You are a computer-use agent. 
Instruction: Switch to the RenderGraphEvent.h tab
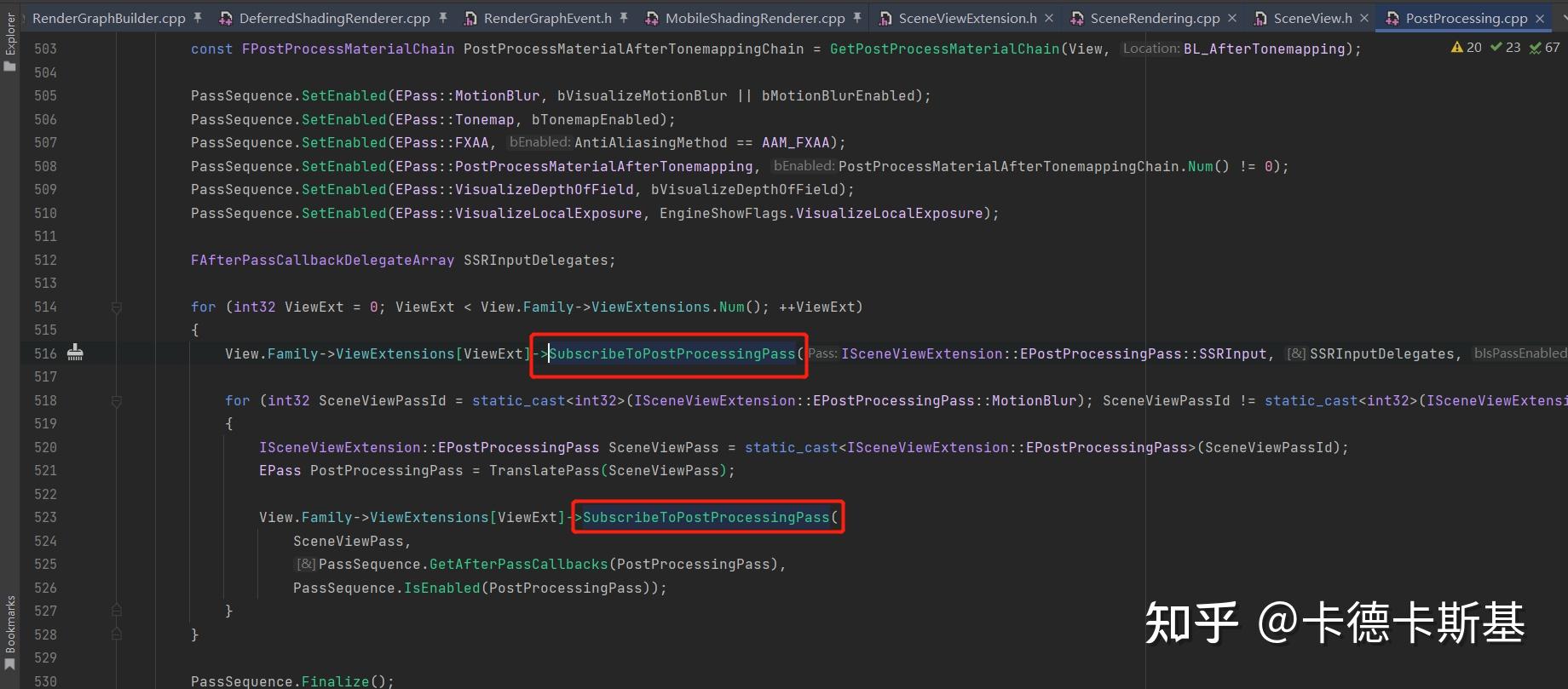click(x=548, y=18)
